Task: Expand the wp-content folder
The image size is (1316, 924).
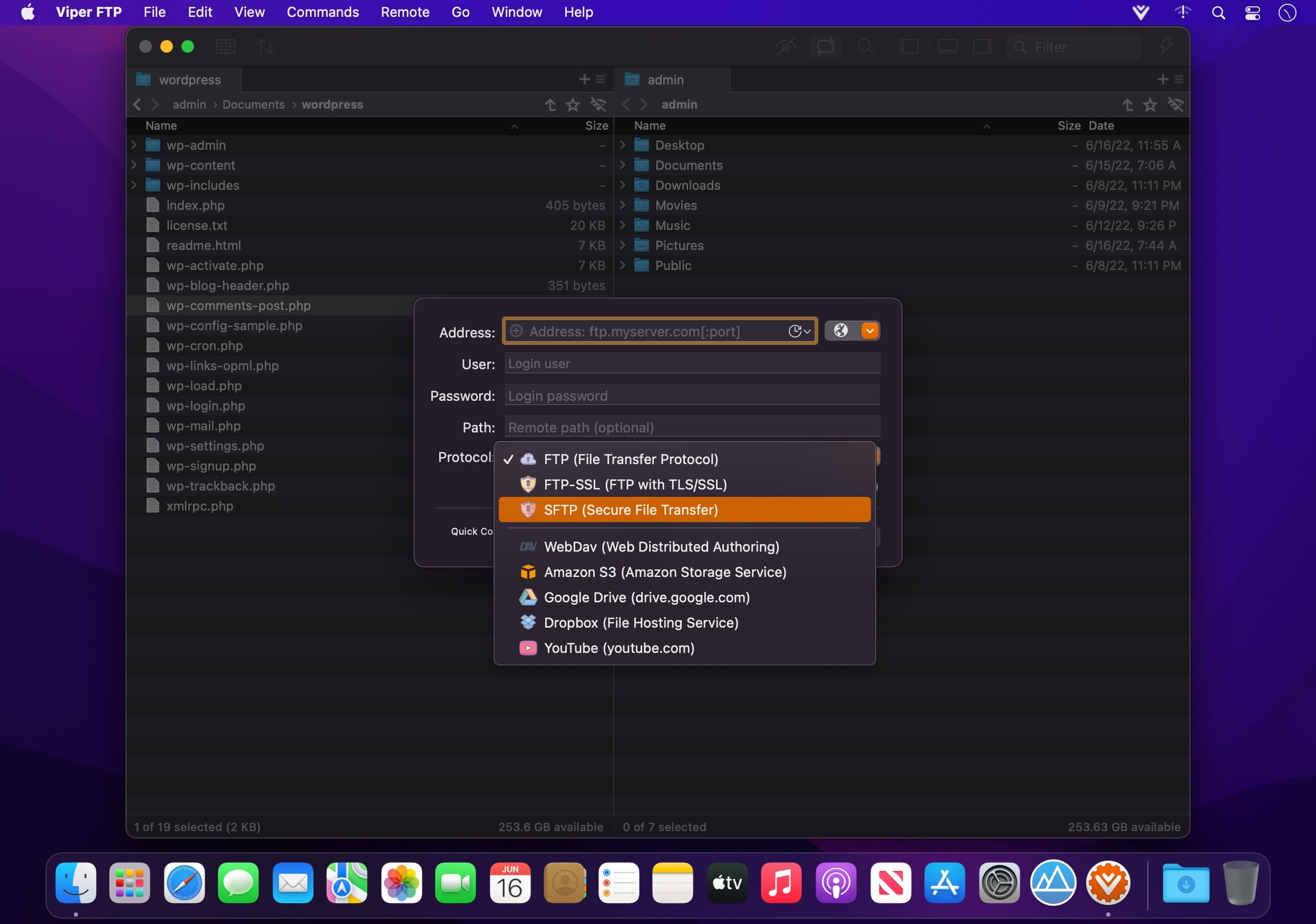Action: pyautogui.click(x=134, y=165)
